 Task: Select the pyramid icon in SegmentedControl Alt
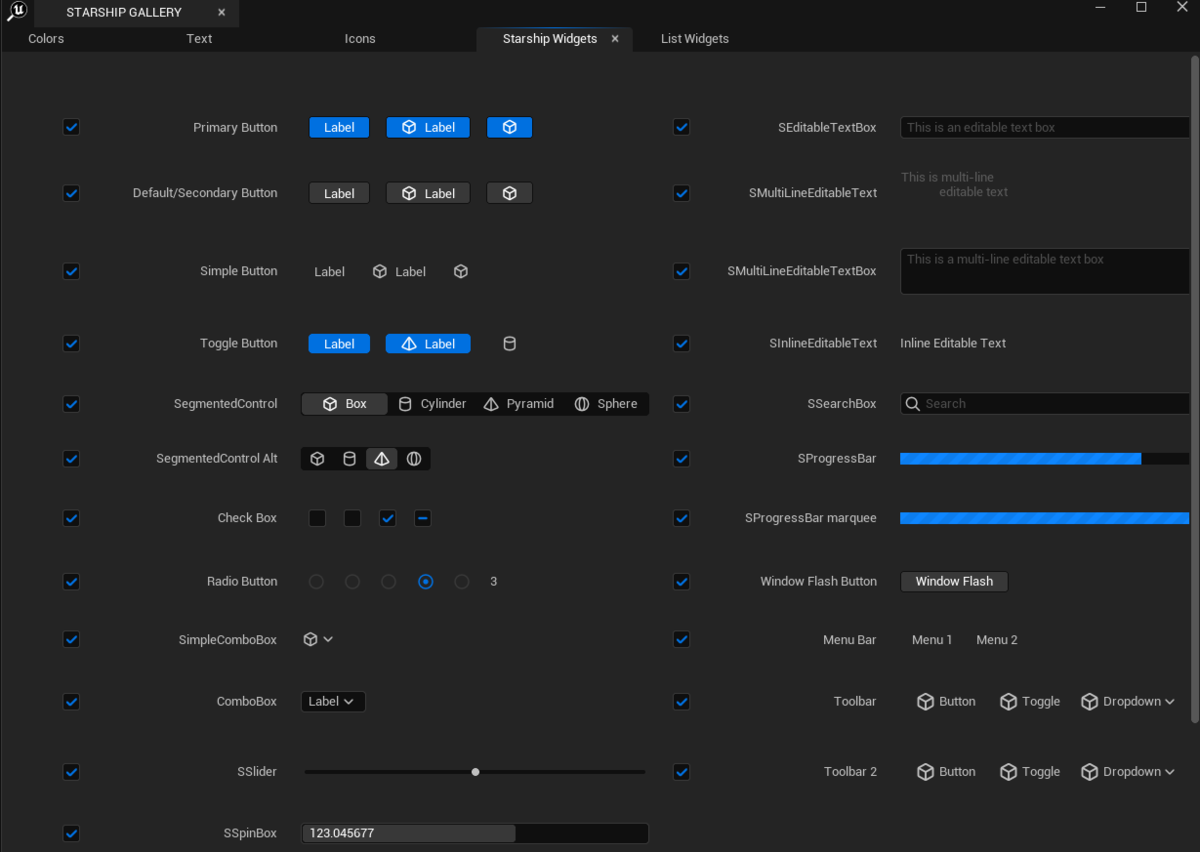(x=381, y=459)
